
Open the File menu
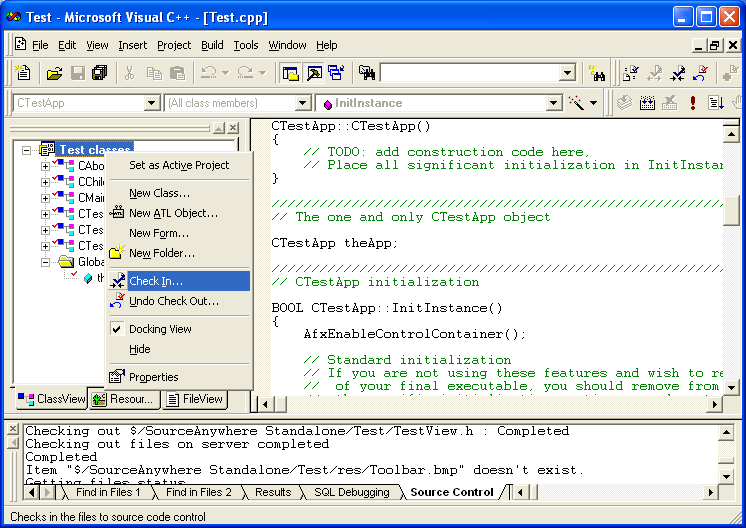pyautogui.click(x=40, y=45)
